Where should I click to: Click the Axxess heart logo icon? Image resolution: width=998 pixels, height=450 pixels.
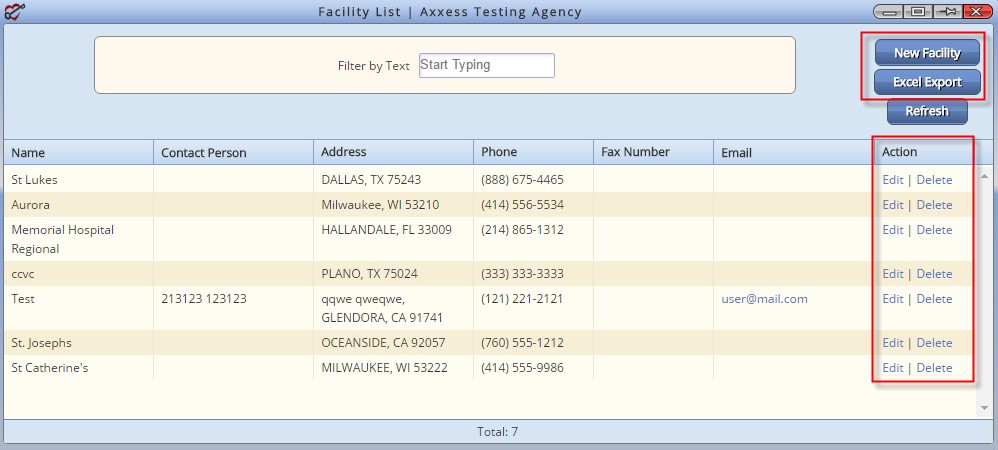pos(14,11)
